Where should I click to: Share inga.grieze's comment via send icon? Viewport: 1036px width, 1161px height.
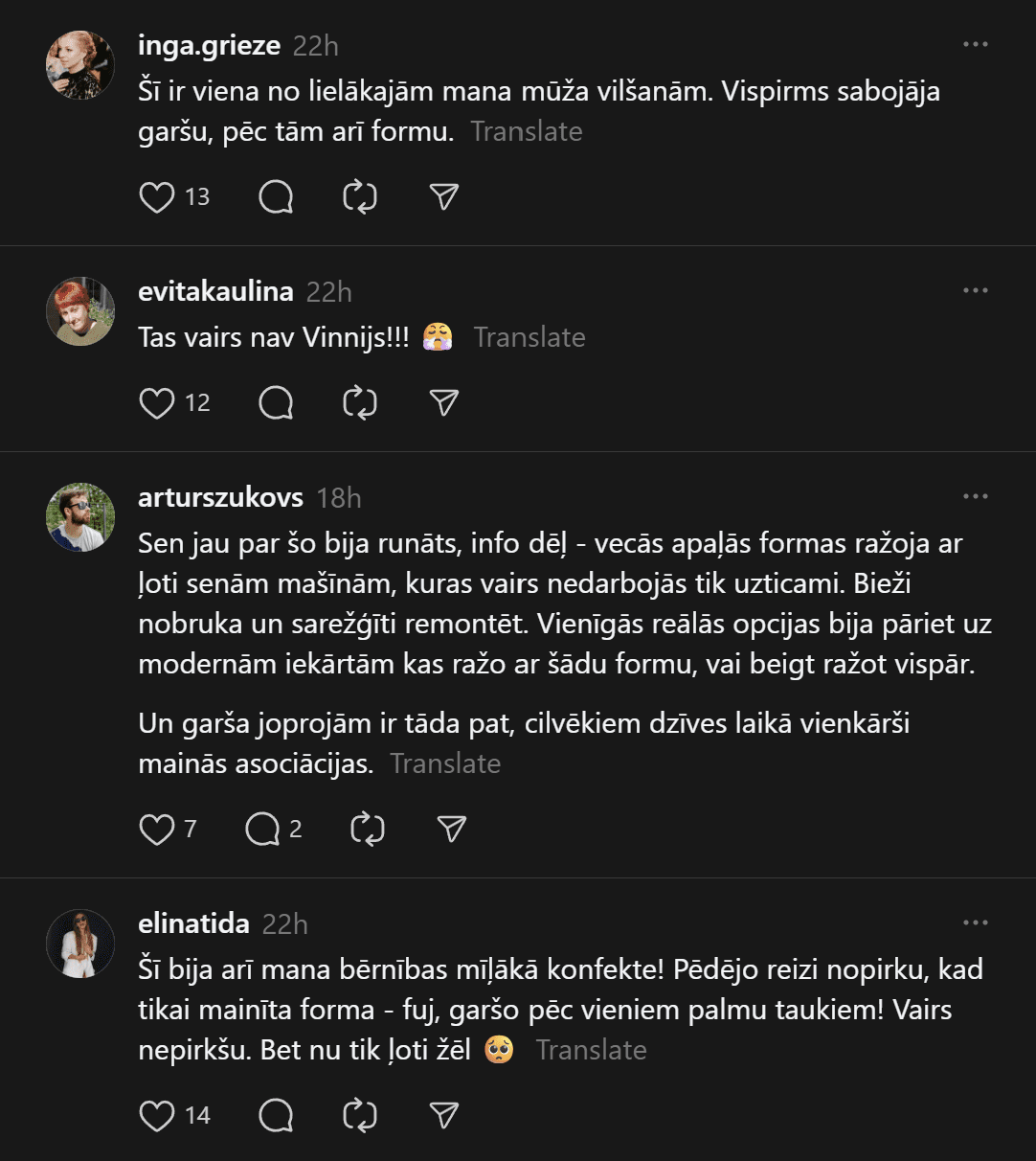tap(444, 197)
